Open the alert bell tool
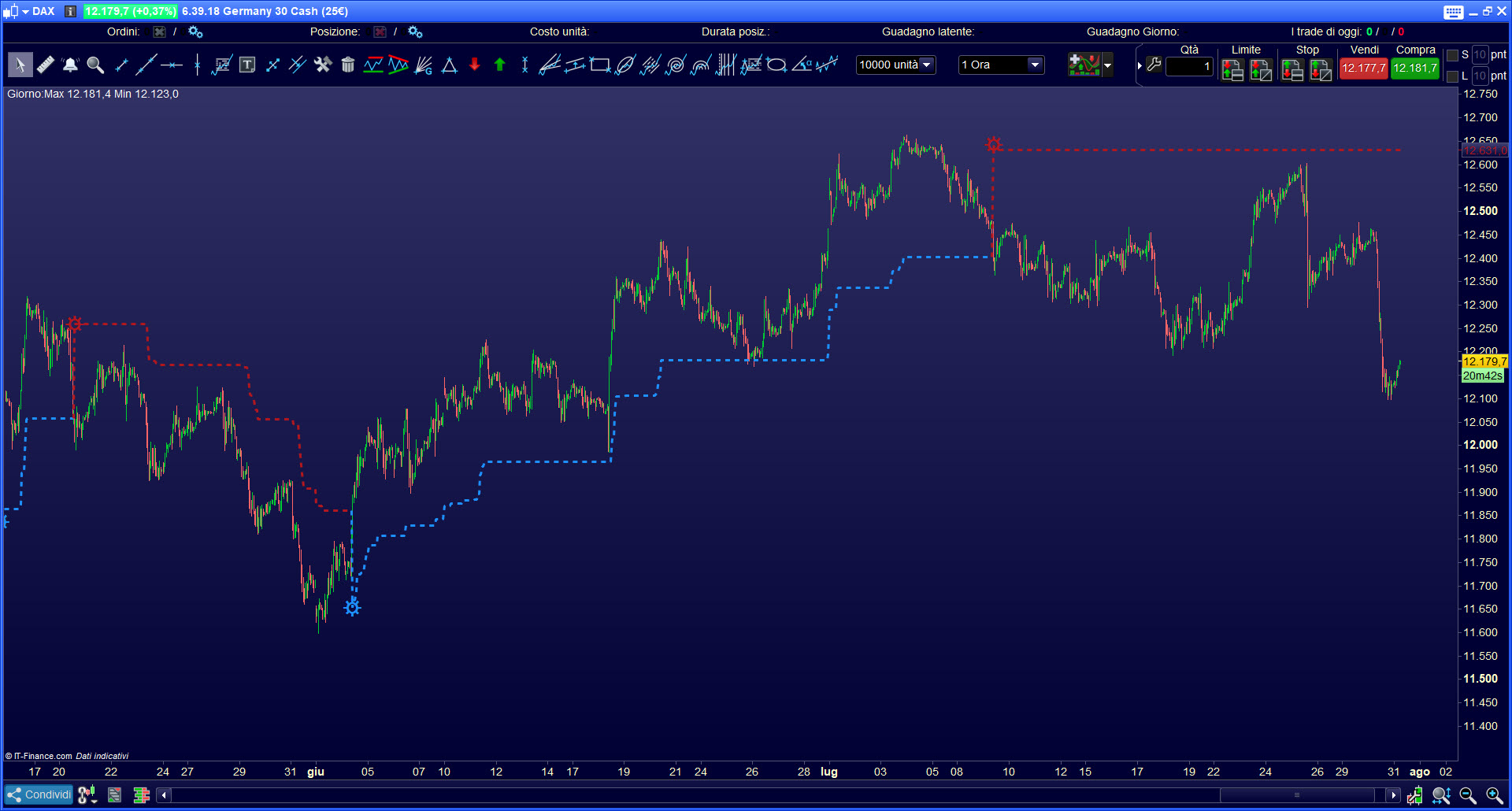The width and height of the screenshot is (1512, 811). [70, 65]
